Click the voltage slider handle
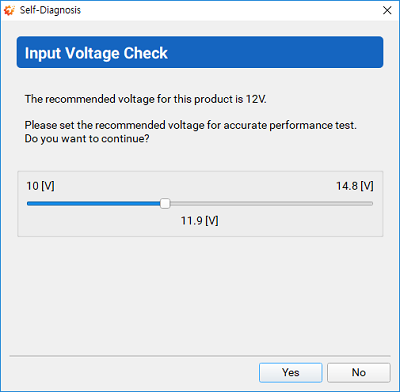 coord(165,203)
